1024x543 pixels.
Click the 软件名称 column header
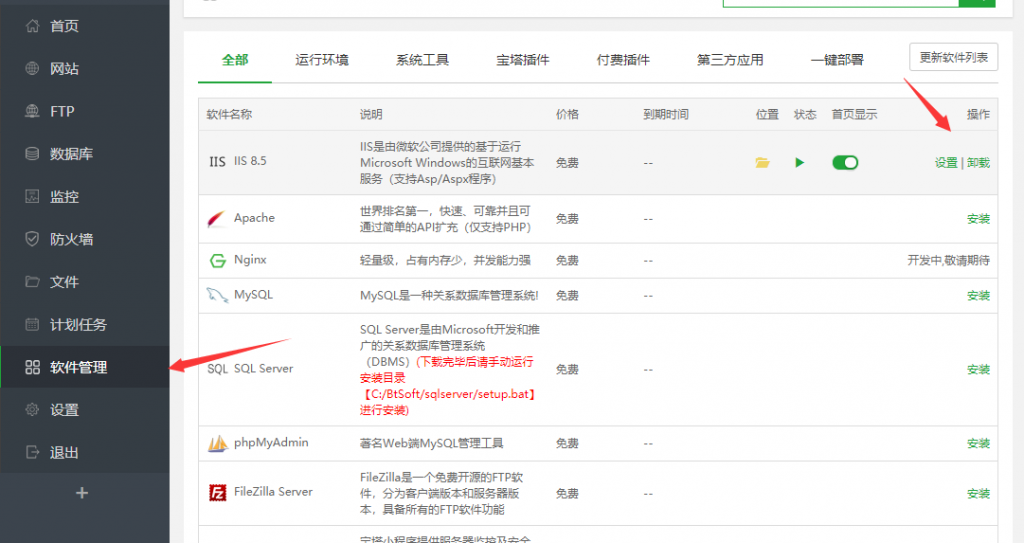pos(229,114)
